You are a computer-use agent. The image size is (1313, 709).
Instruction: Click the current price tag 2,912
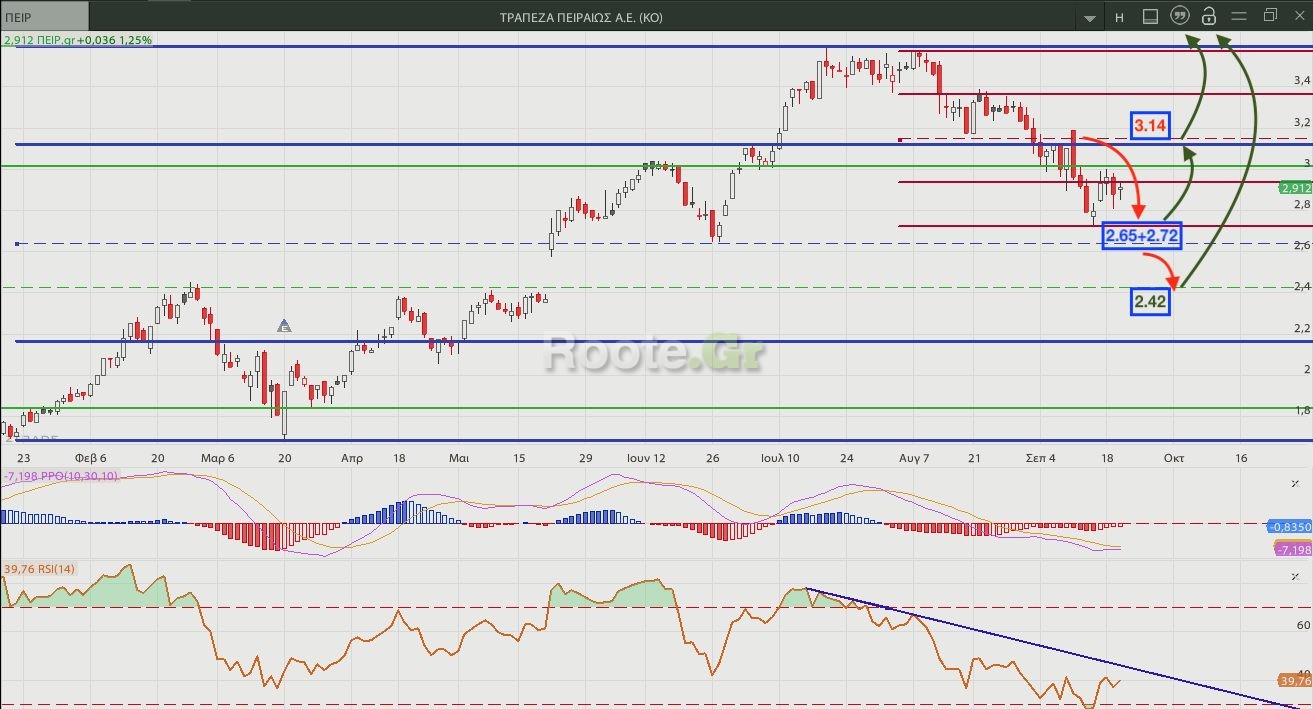[x=1295, y=188]
